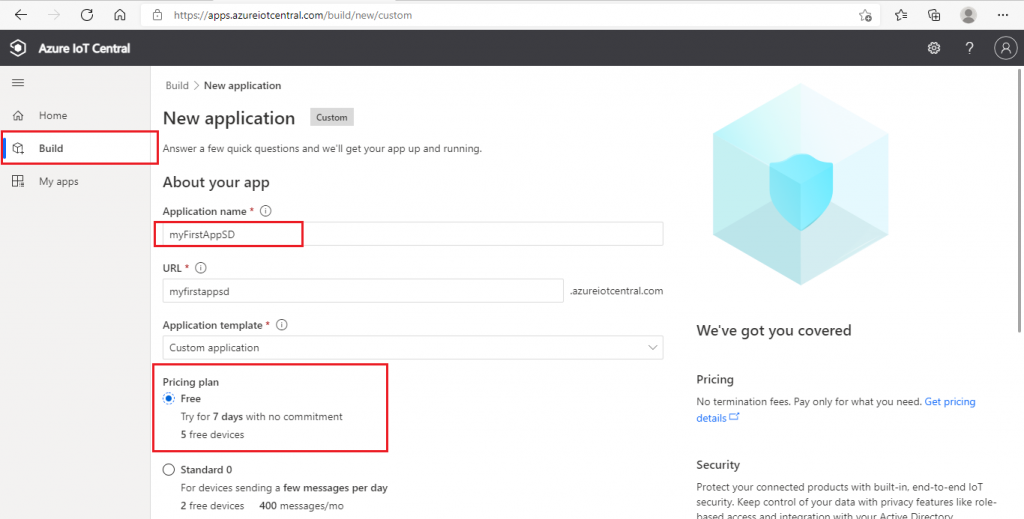Screen dimensions: 1024x519
Task: Click the URL text field
Action: pos(363,291)
